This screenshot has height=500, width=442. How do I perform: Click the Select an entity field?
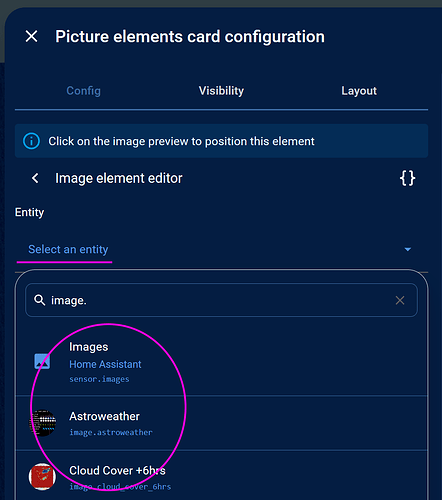pos(221,249)
